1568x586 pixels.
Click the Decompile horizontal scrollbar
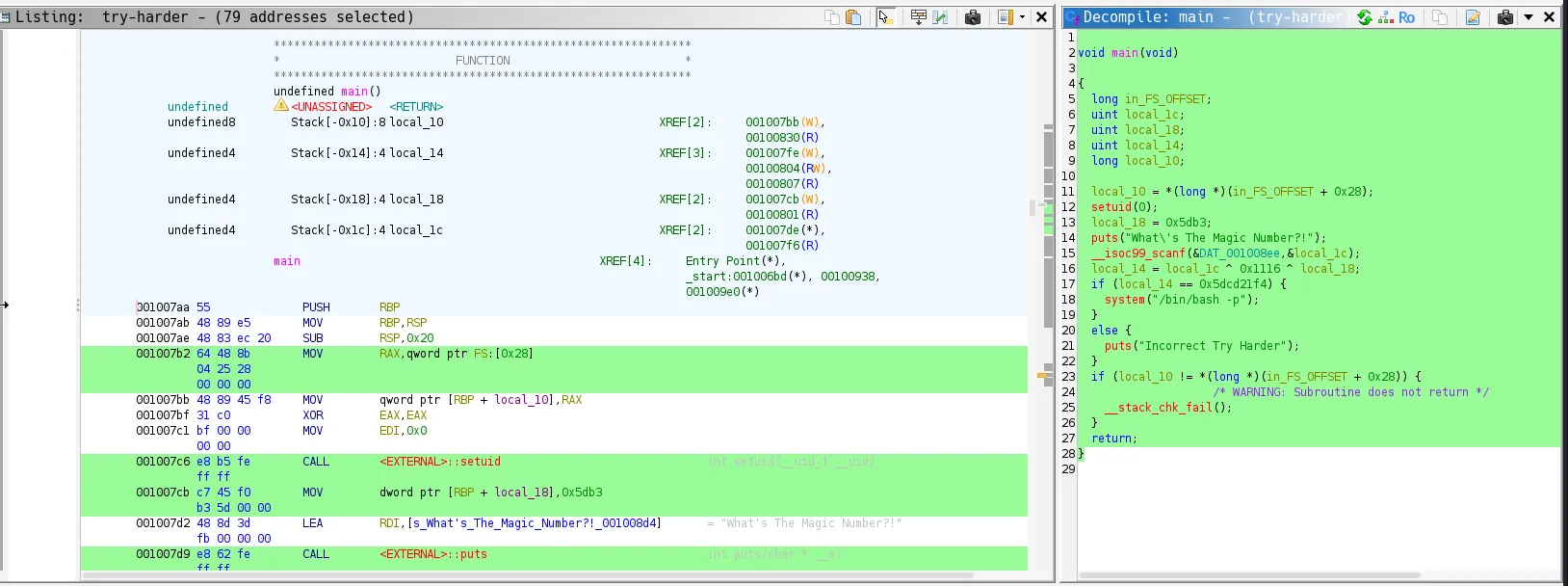[x=1250, y=575]
